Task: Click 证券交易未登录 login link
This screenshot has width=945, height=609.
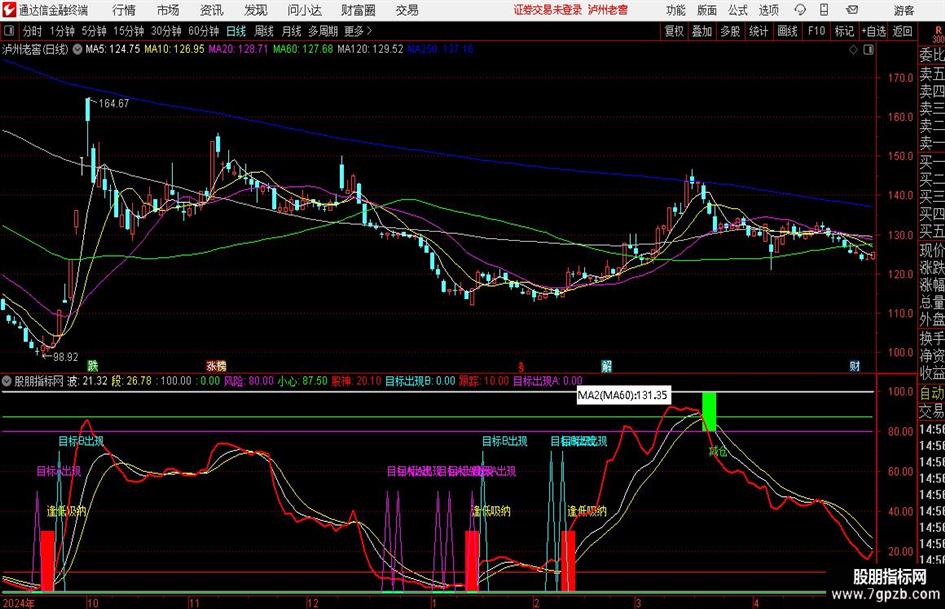Action: click(548, 10)
